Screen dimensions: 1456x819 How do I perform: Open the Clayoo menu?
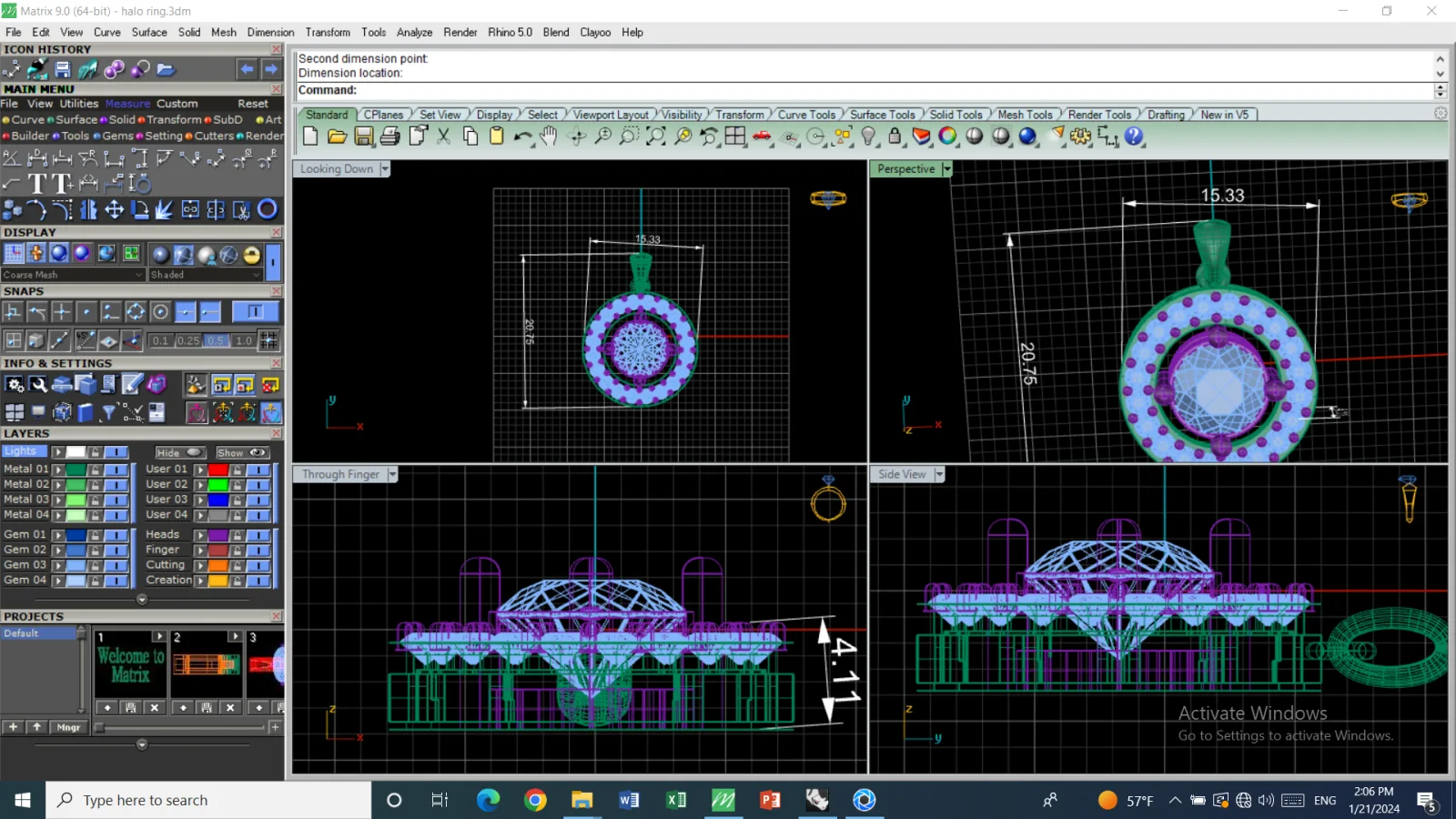595,32
